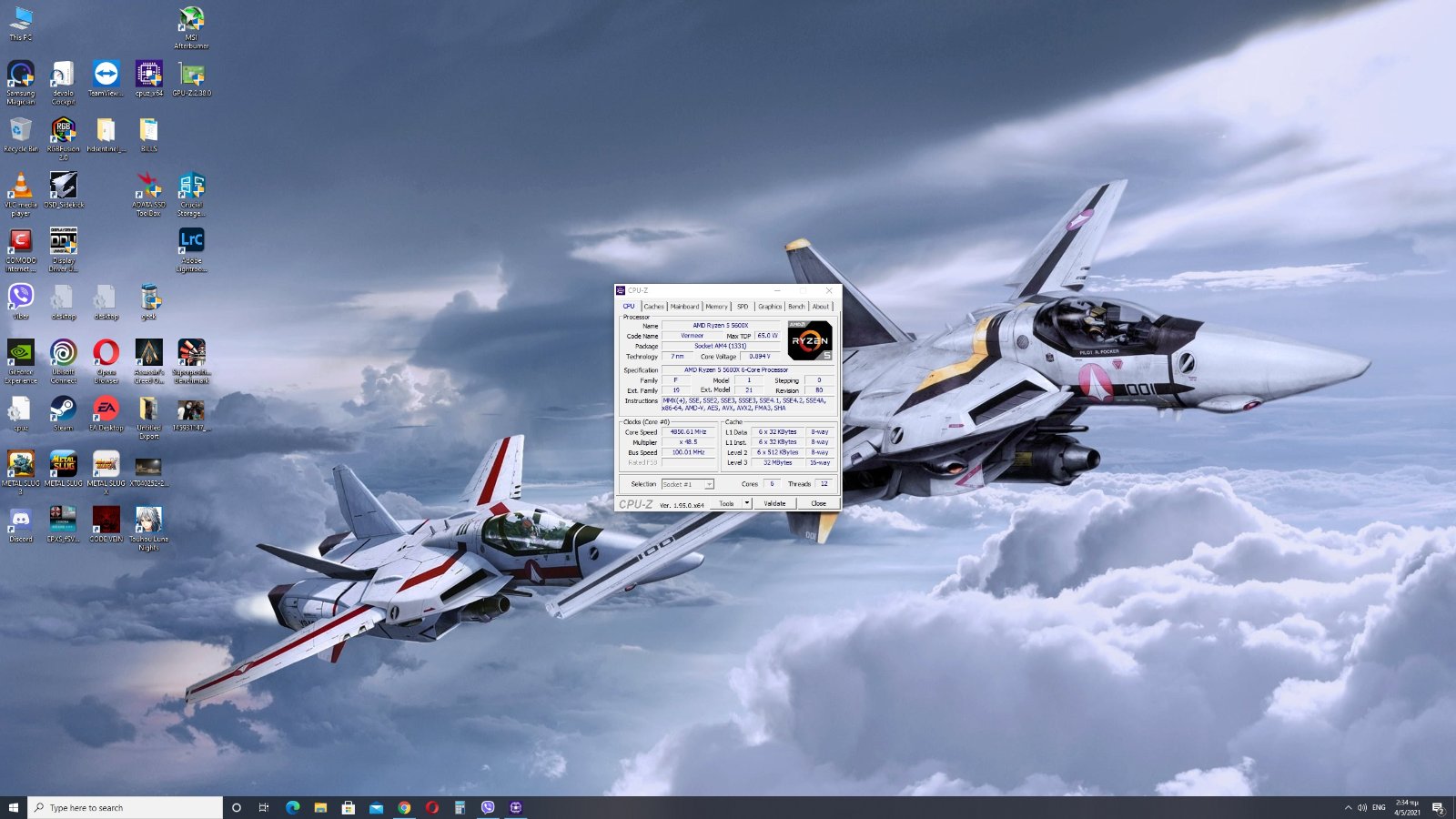Screen dimensions: 1456x819
Task: Select CODE VEIN desktop icon
Action: point(106,524)
